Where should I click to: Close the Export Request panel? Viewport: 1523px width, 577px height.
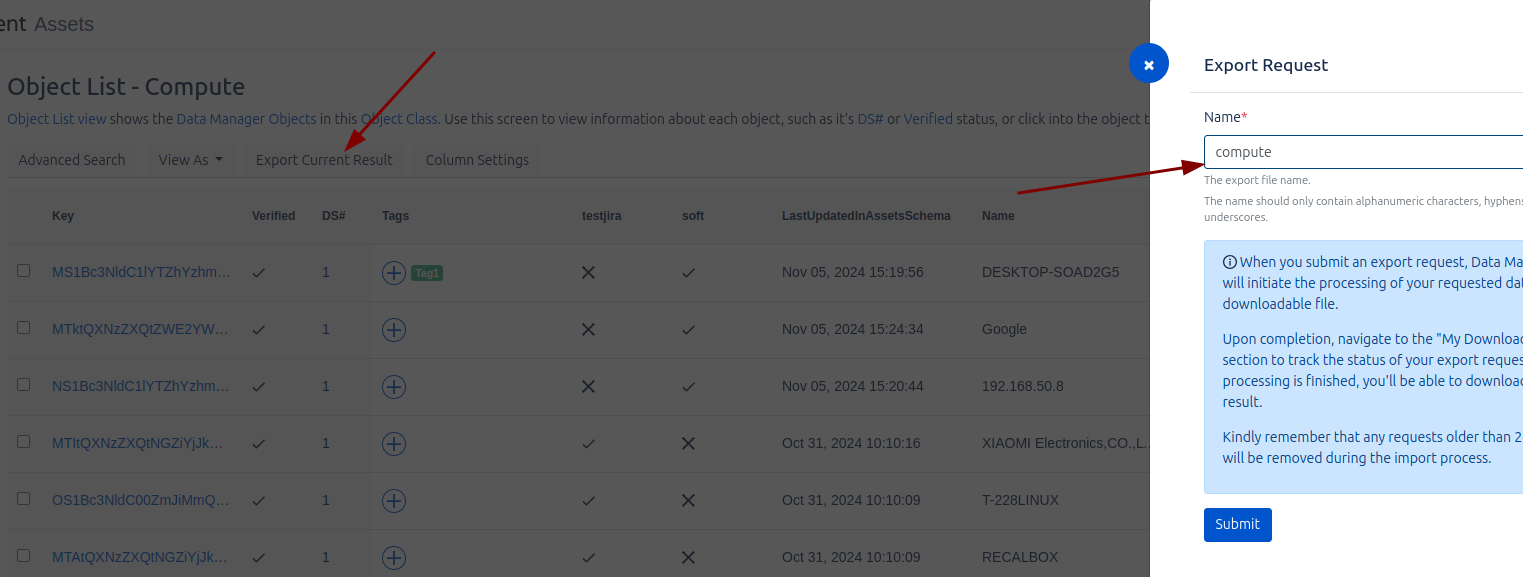[x=1148, y=65]
